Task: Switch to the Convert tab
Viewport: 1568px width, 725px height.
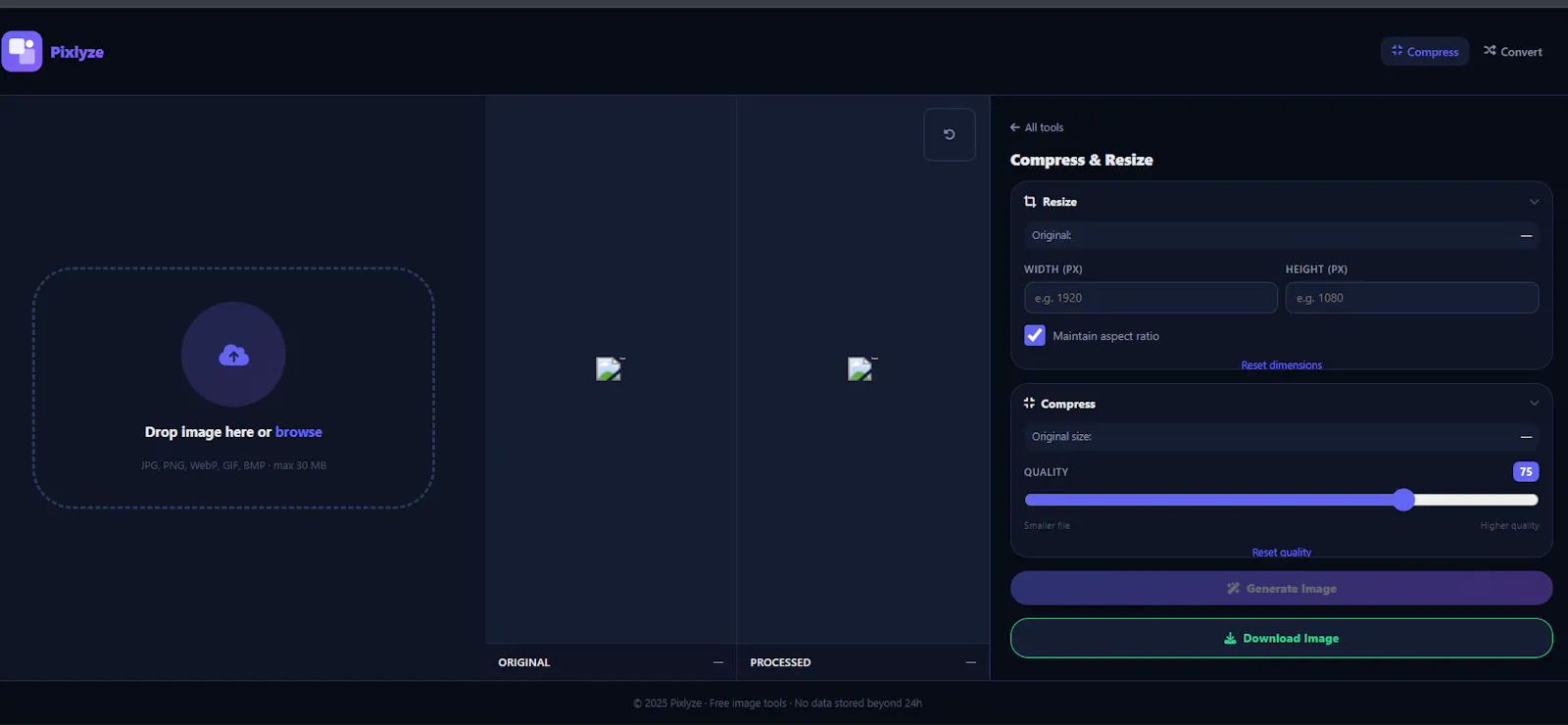Action: 1513,52
